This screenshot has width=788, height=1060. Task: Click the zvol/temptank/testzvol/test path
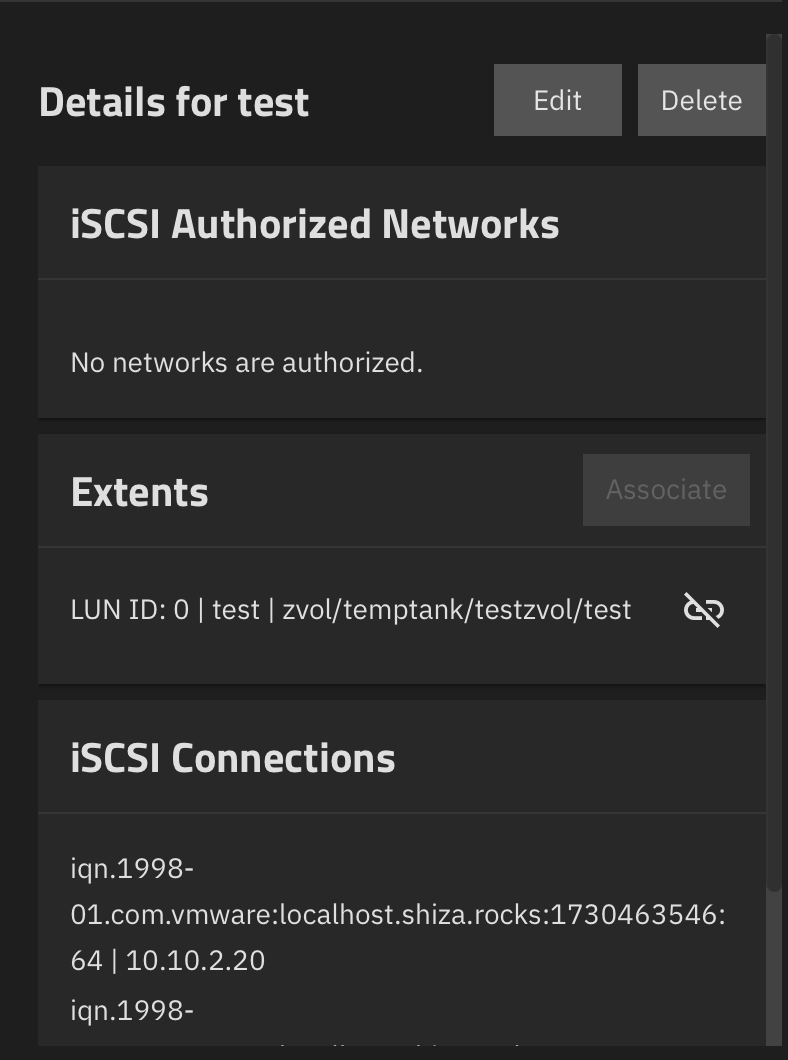[457, 610]
